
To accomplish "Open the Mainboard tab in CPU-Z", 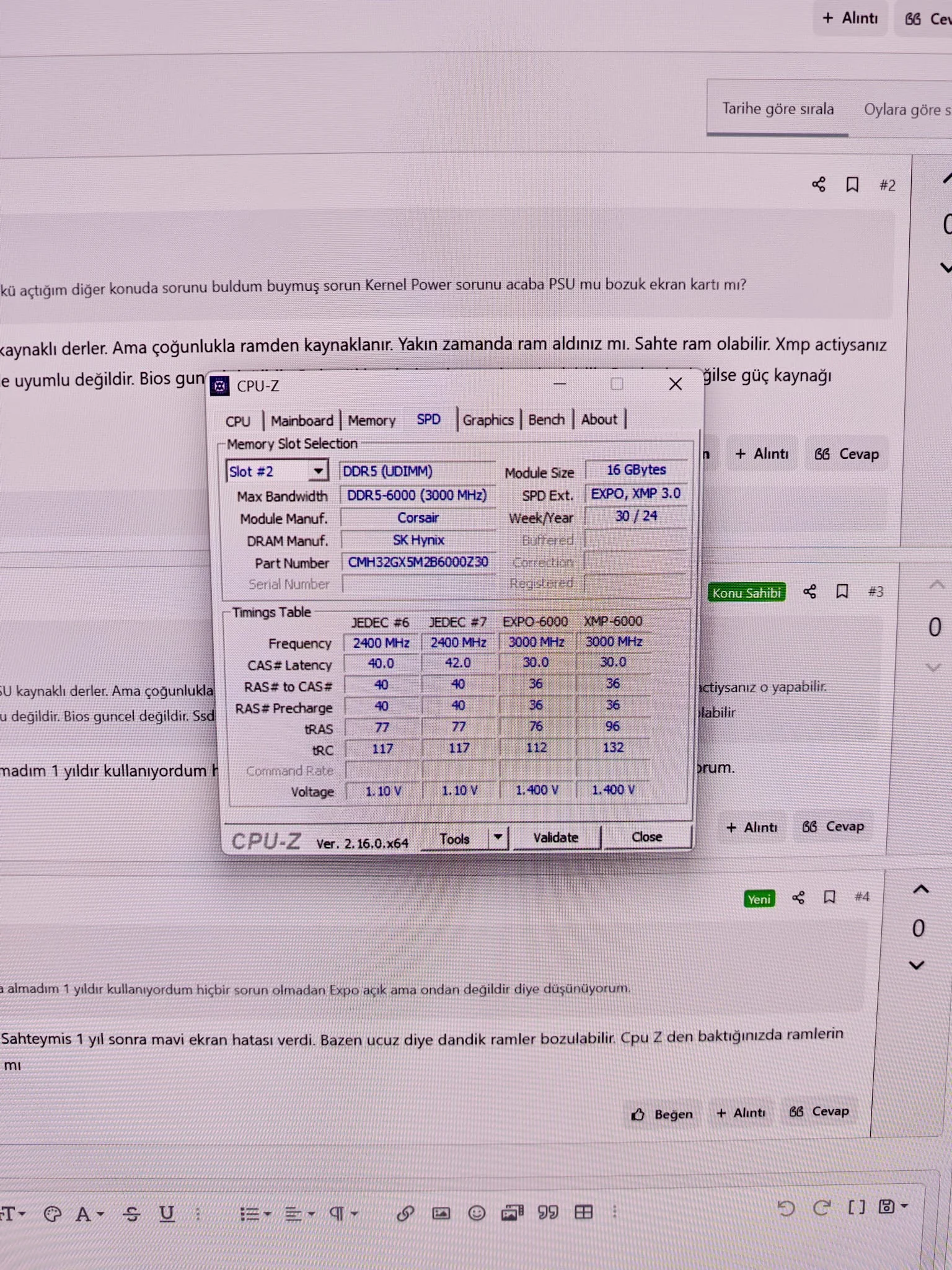I will [302, 420].
